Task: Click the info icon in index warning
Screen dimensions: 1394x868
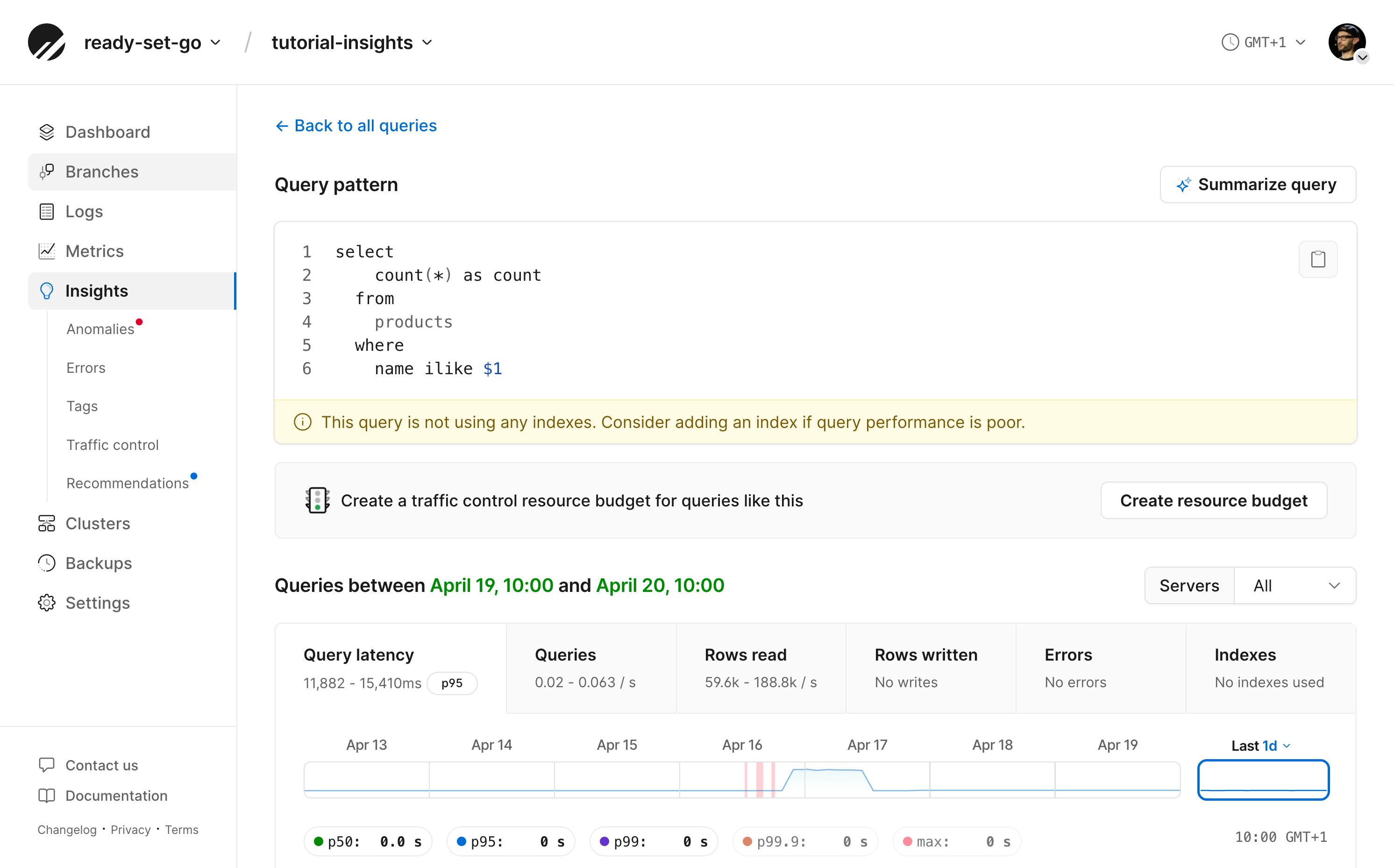Action: pyautogui.click(x=302, y=422)
